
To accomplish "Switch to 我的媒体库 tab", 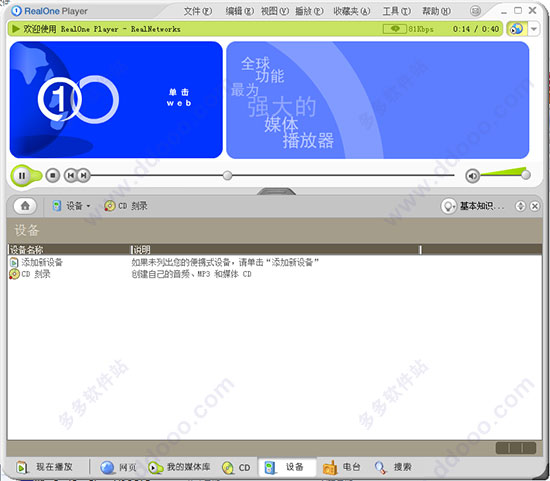I will pos(179,467).
